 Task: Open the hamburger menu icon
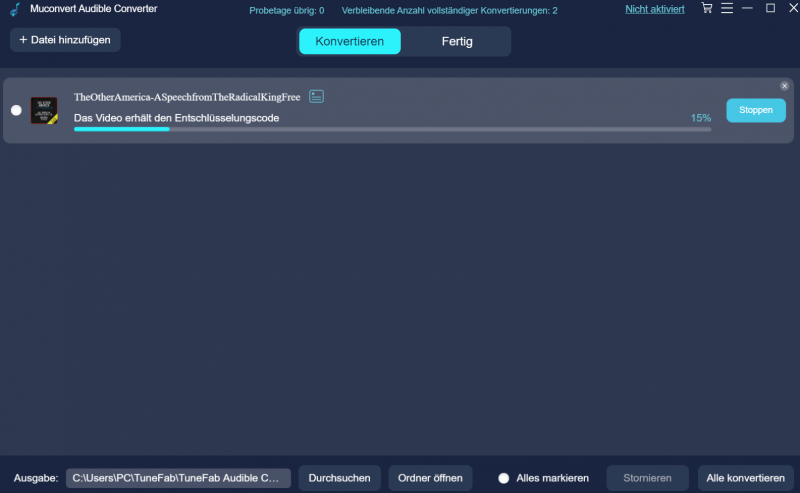pos(727,8)
